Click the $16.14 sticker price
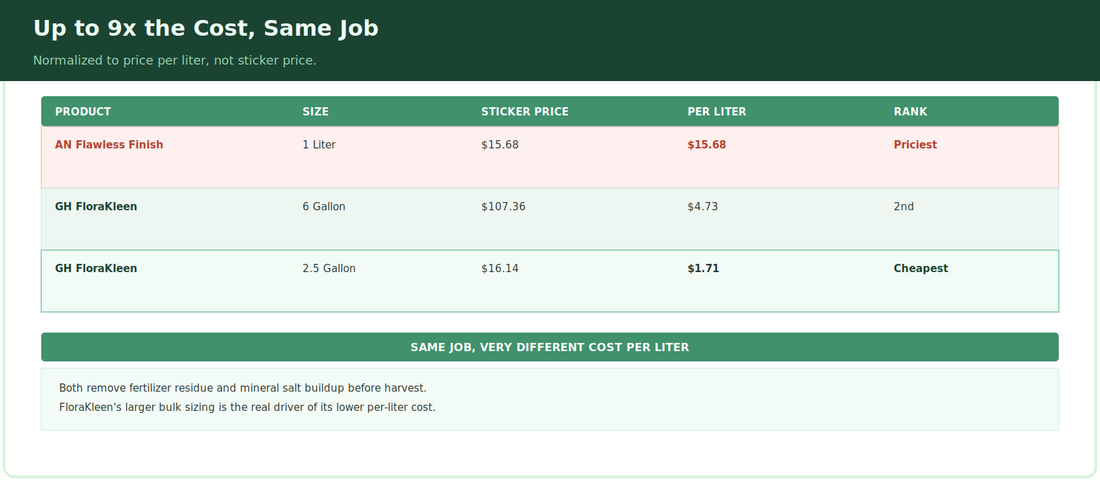The width and height of the screenshot is (1100, 481). (500, 268)
